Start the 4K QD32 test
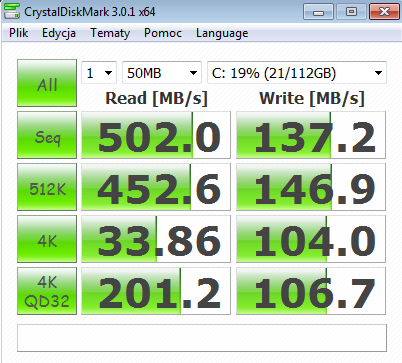 point(47,291)
